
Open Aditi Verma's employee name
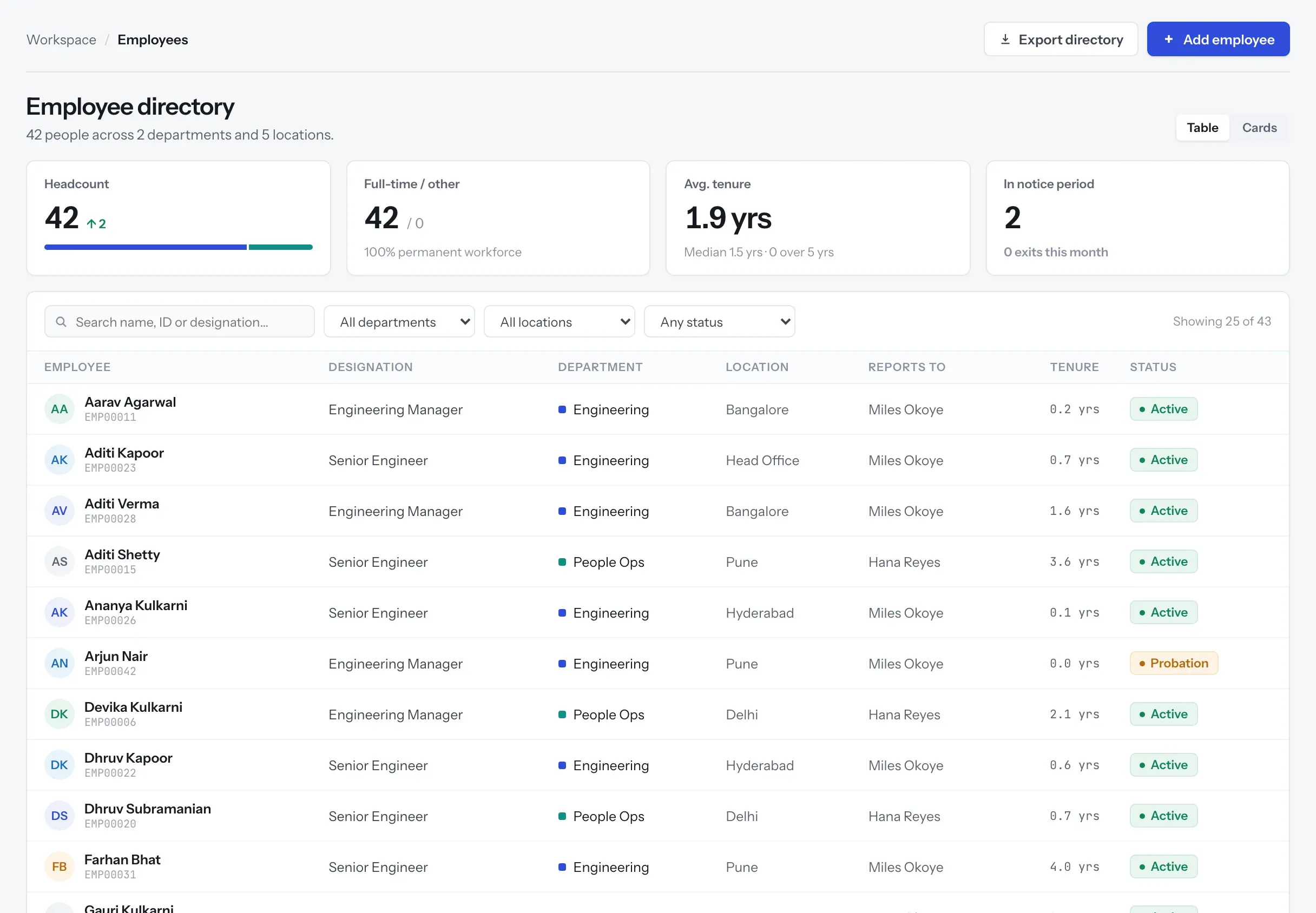point(122,504)
